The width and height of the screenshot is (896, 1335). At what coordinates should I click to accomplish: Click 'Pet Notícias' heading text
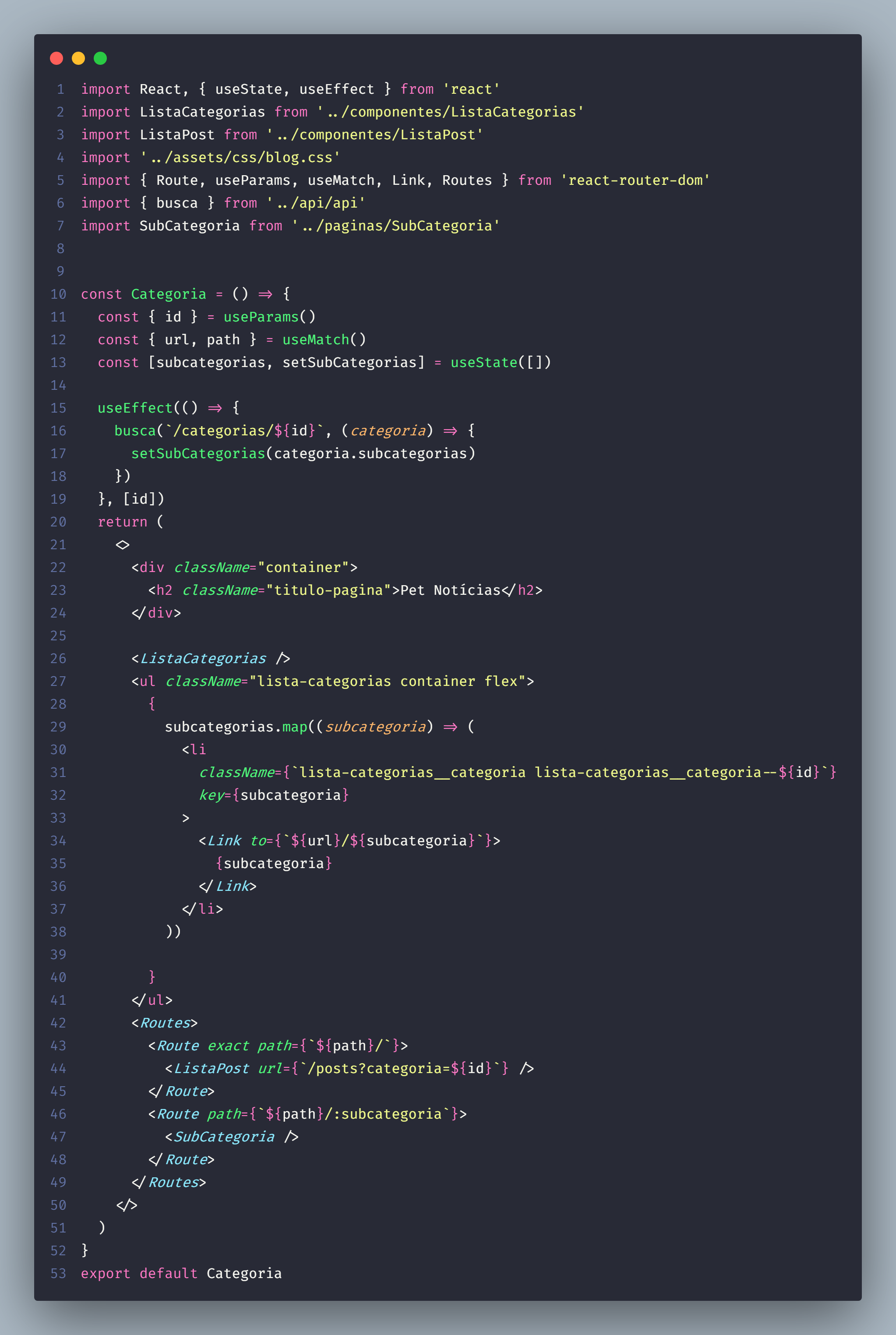pyautogui.click(x=450, y=590)
